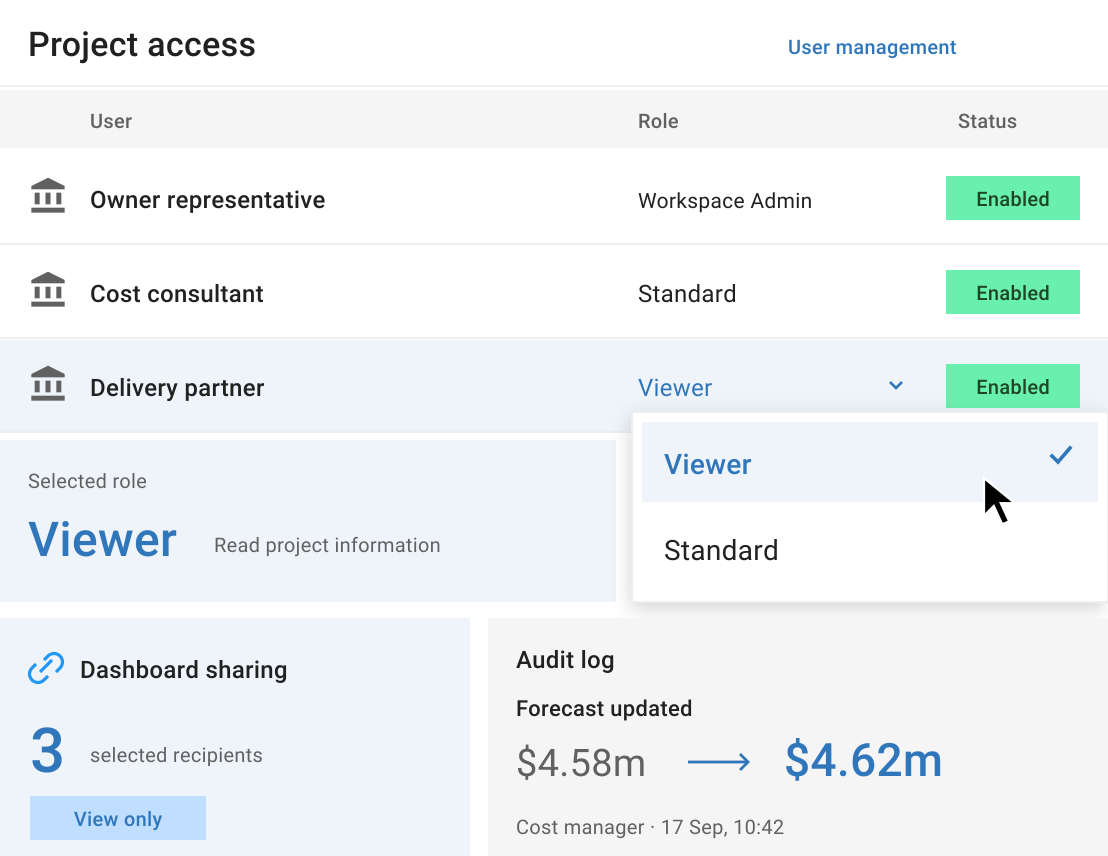Click the Project access heading
1108x856 pixels.
click(142, 45)
